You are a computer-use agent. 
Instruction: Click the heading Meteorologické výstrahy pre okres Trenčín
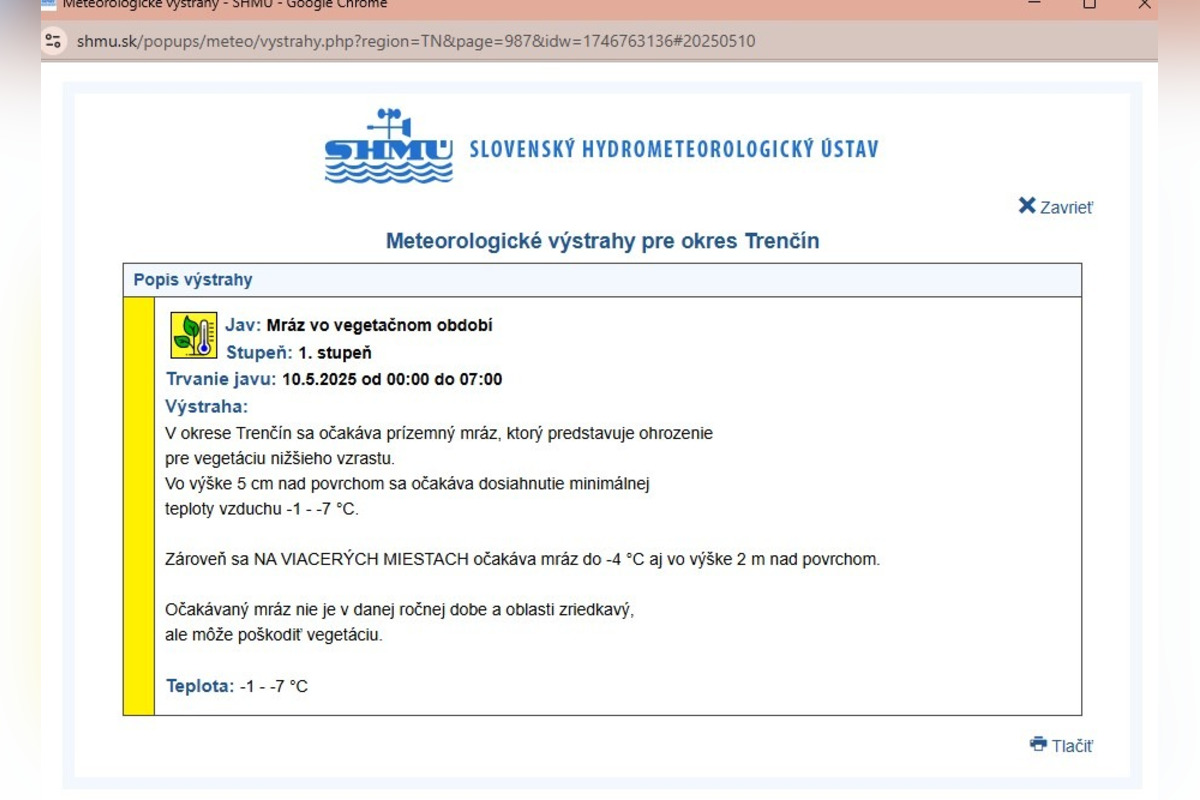click(x=602, y=241)
